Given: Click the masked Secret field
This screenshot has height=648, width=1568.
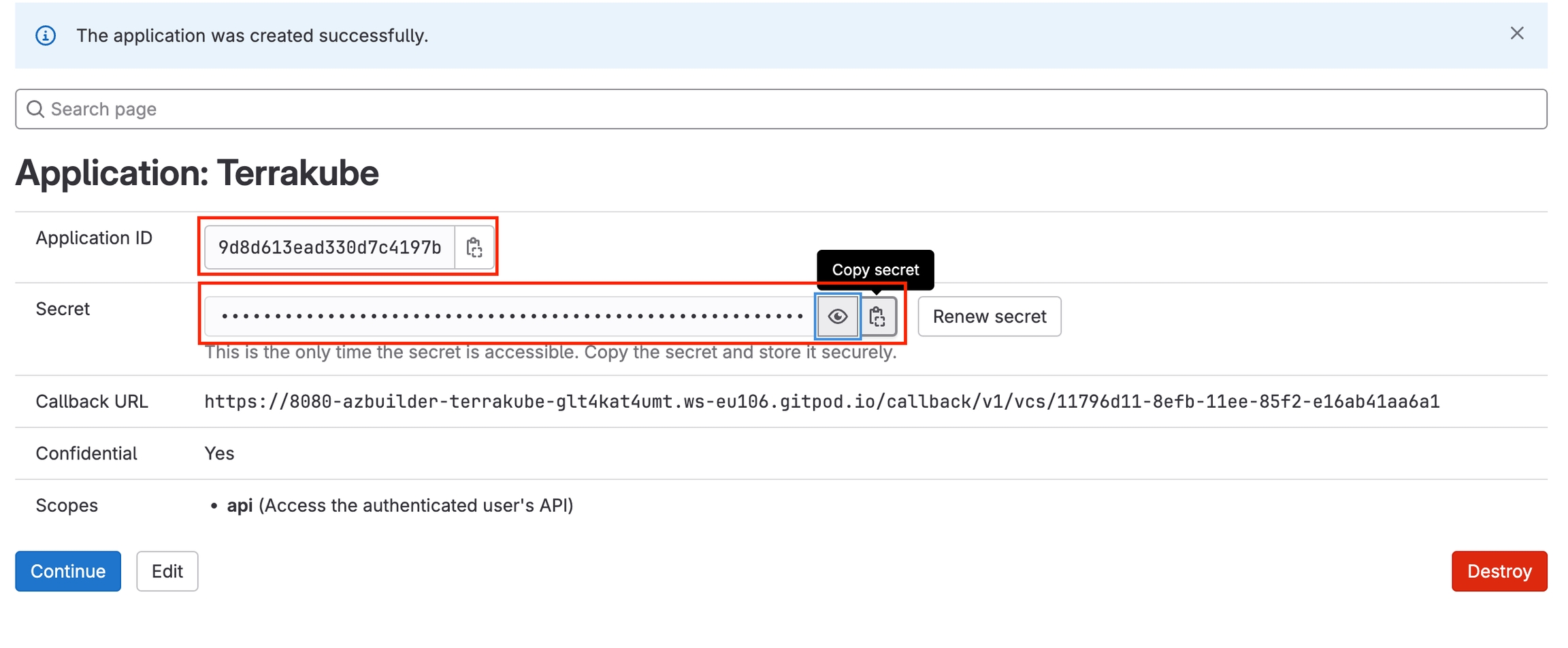Looking at the screenshot, I should [510, 317].
